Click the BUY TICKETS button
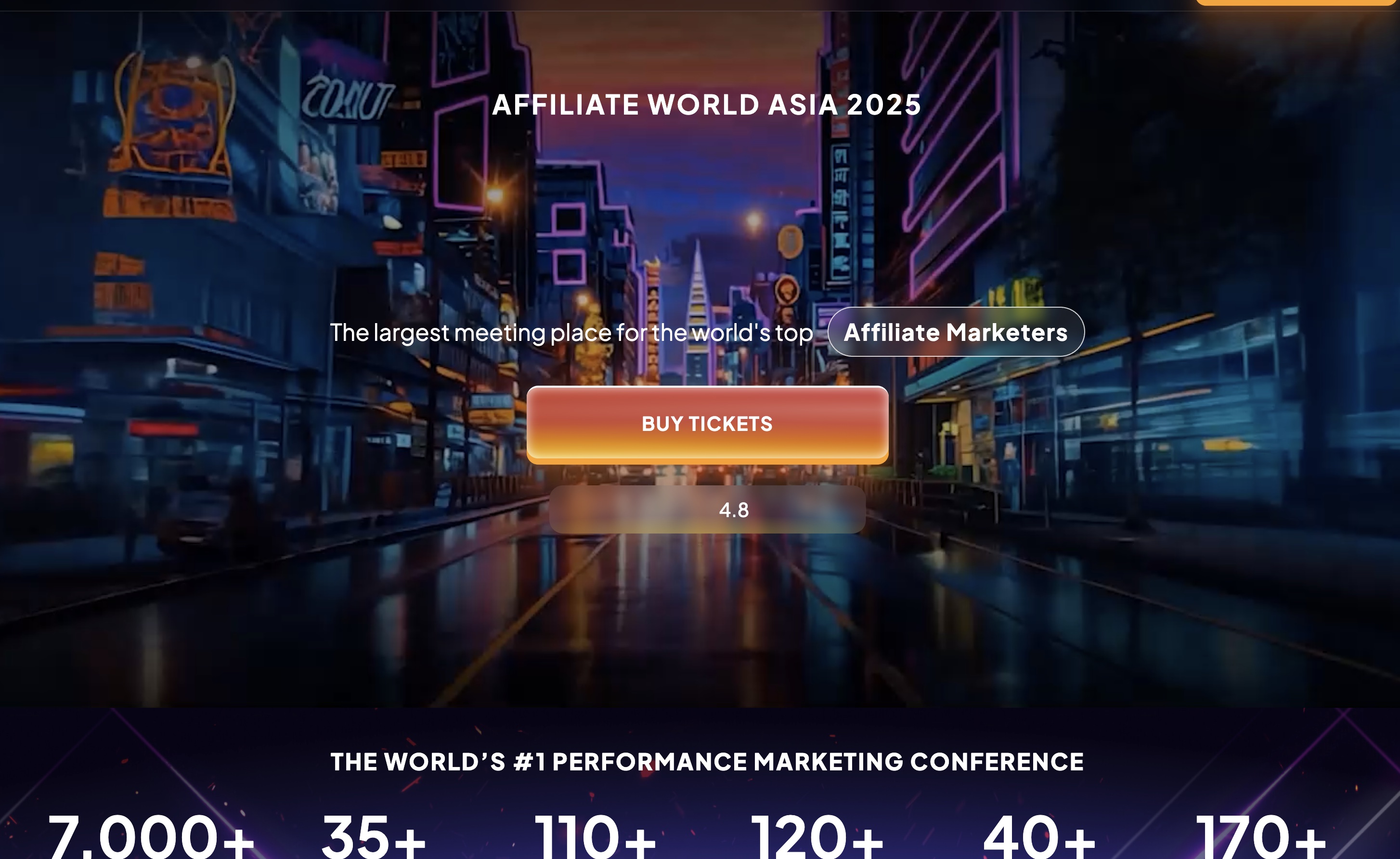 click(707, 424)
